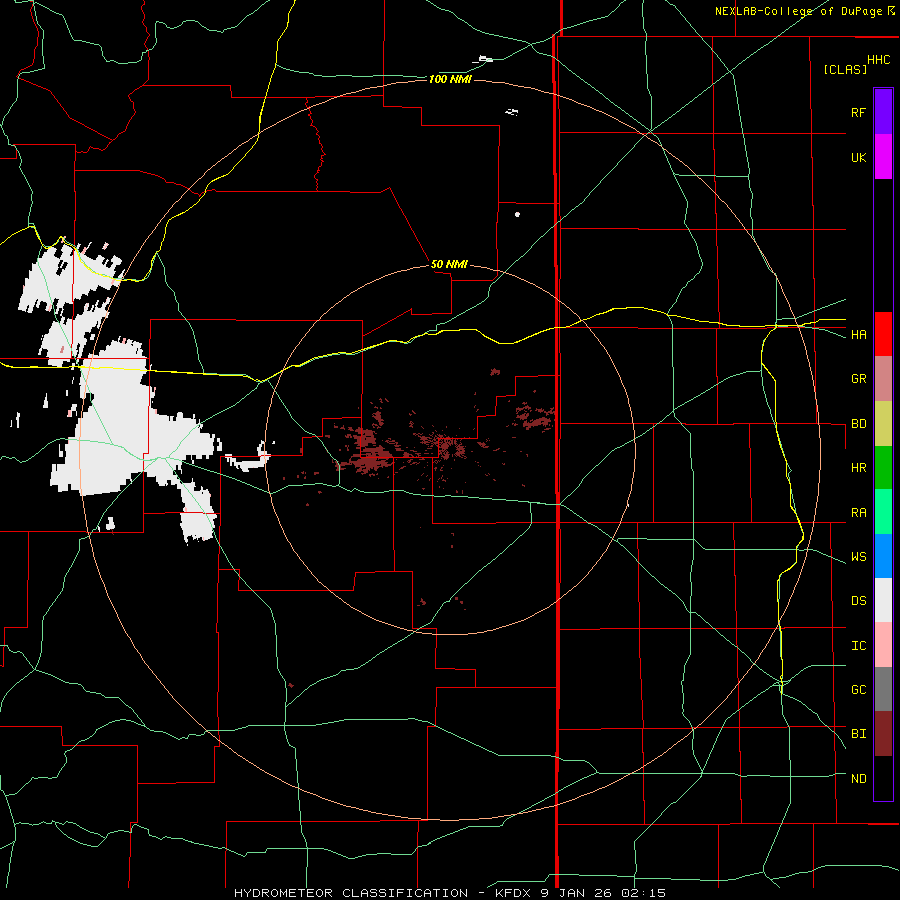Click the [CLAS] units label
The width and height of the screenshot is (900, 900).
point(845,69)
